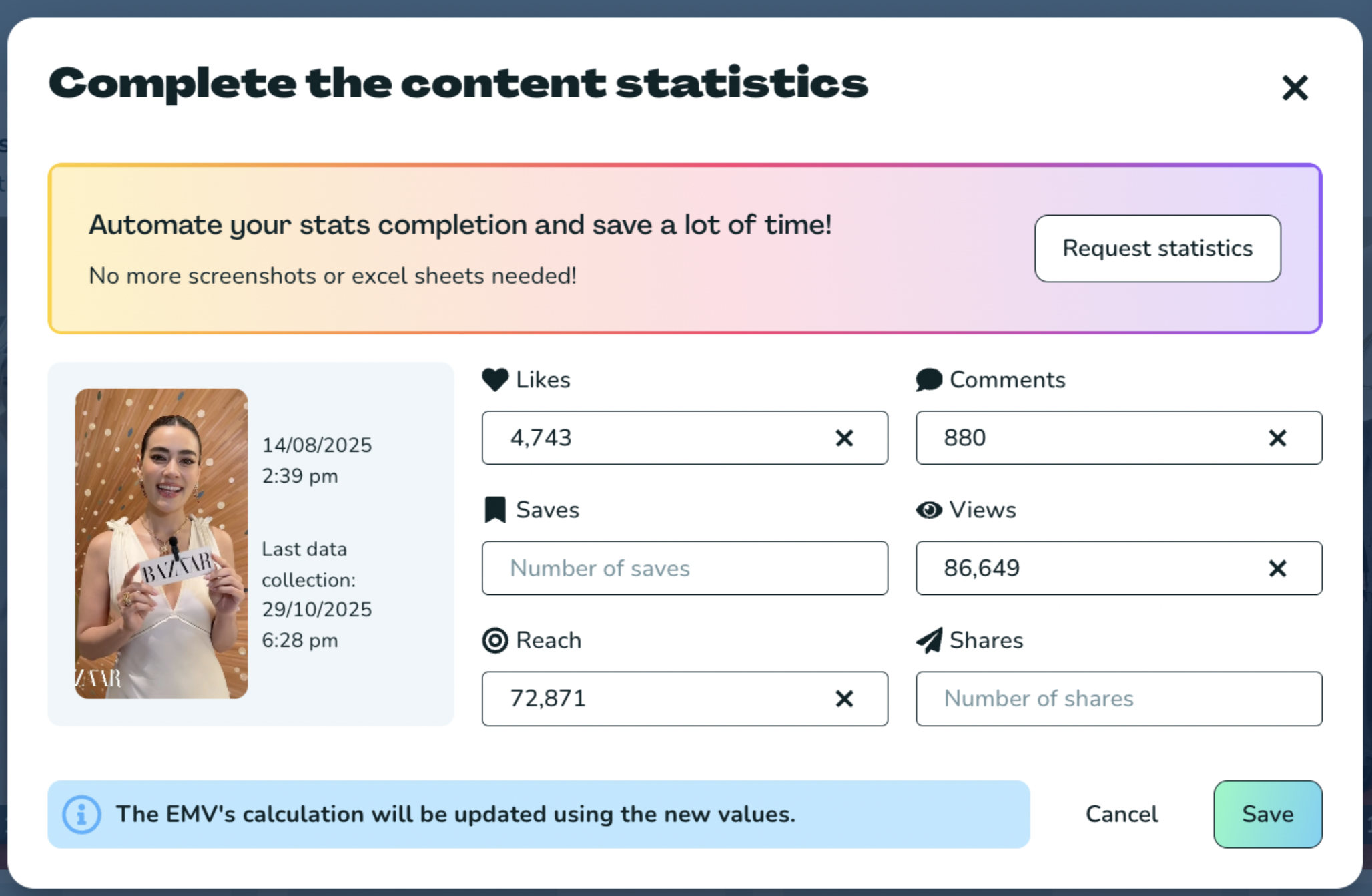Click into the Views input showing 86,649
Image resolution: width=1372 pixels, height=896 pixels.
pyautogui.click(x=1088, y=568)
